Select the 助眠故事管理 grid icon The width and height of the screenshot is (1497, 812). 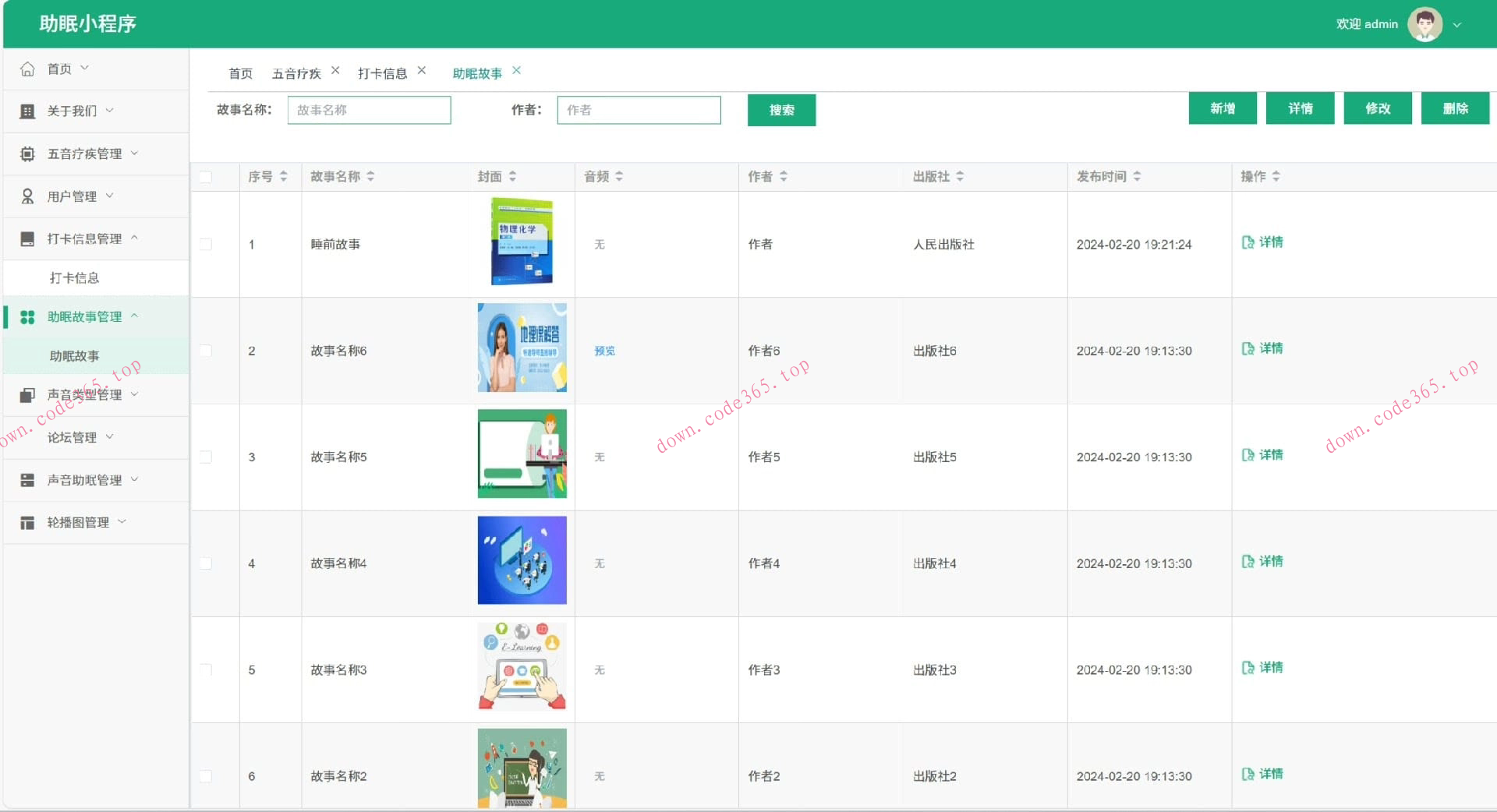pyautogui.click(x=28, y=317)
